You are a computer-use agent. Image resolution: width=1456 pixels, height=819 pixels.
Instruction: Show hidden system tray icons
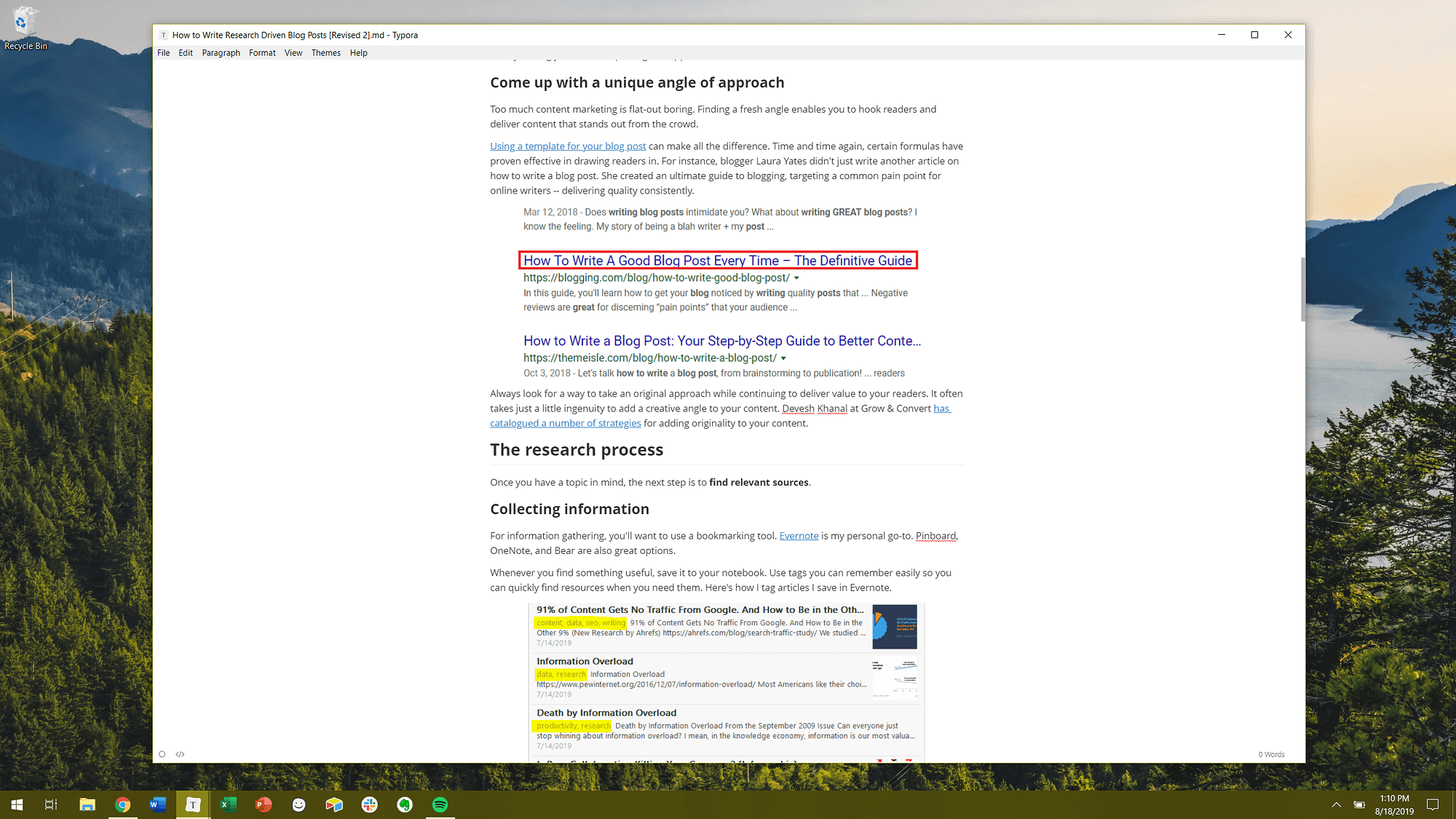1336,804
